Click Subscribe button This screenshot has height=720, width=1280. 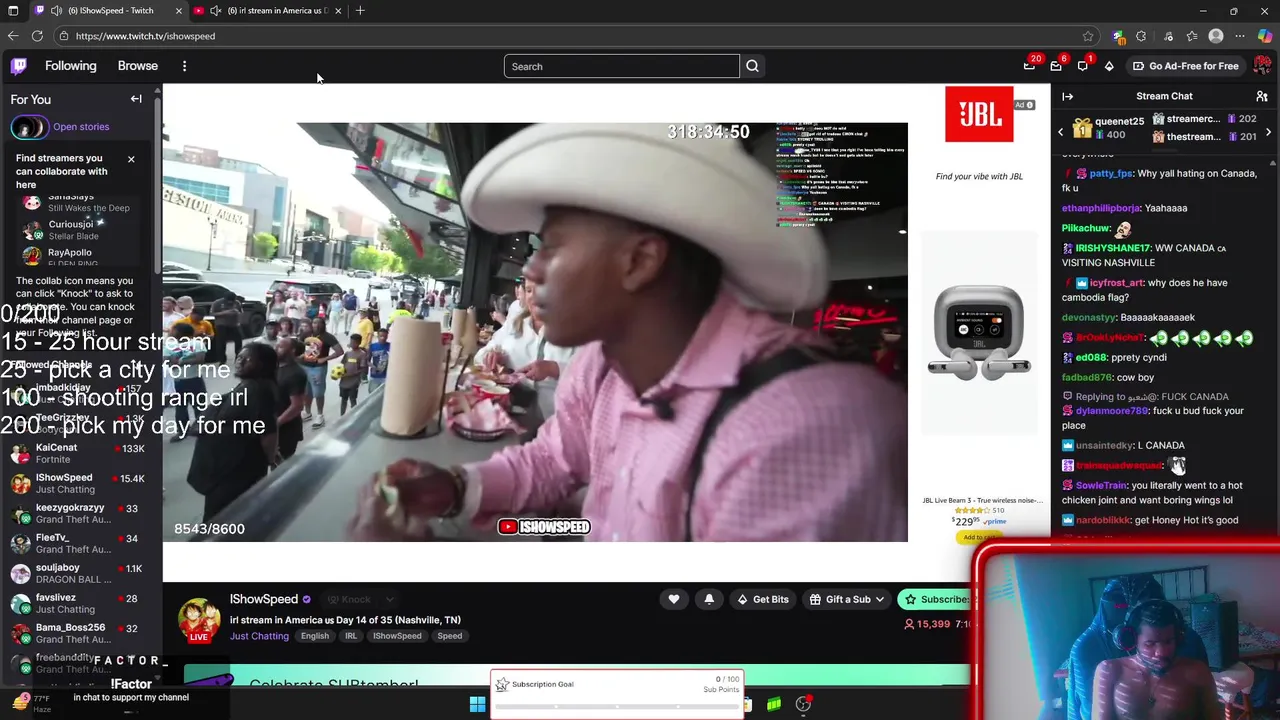(x=935, y=599)
